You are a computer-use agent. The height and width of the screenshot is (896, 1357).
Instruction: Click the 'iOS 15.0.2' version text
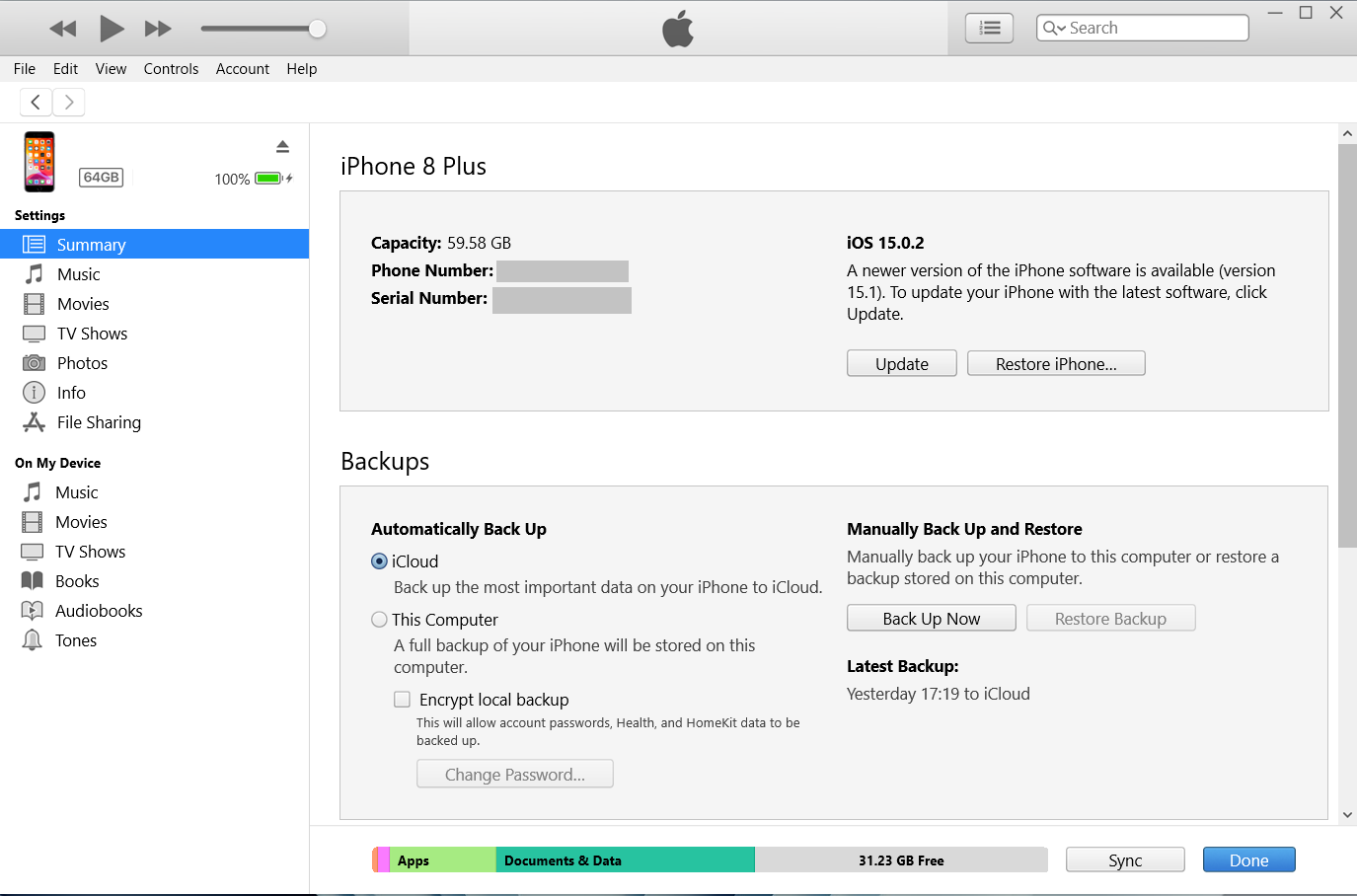pyautogui.click(x=885, y=243)
